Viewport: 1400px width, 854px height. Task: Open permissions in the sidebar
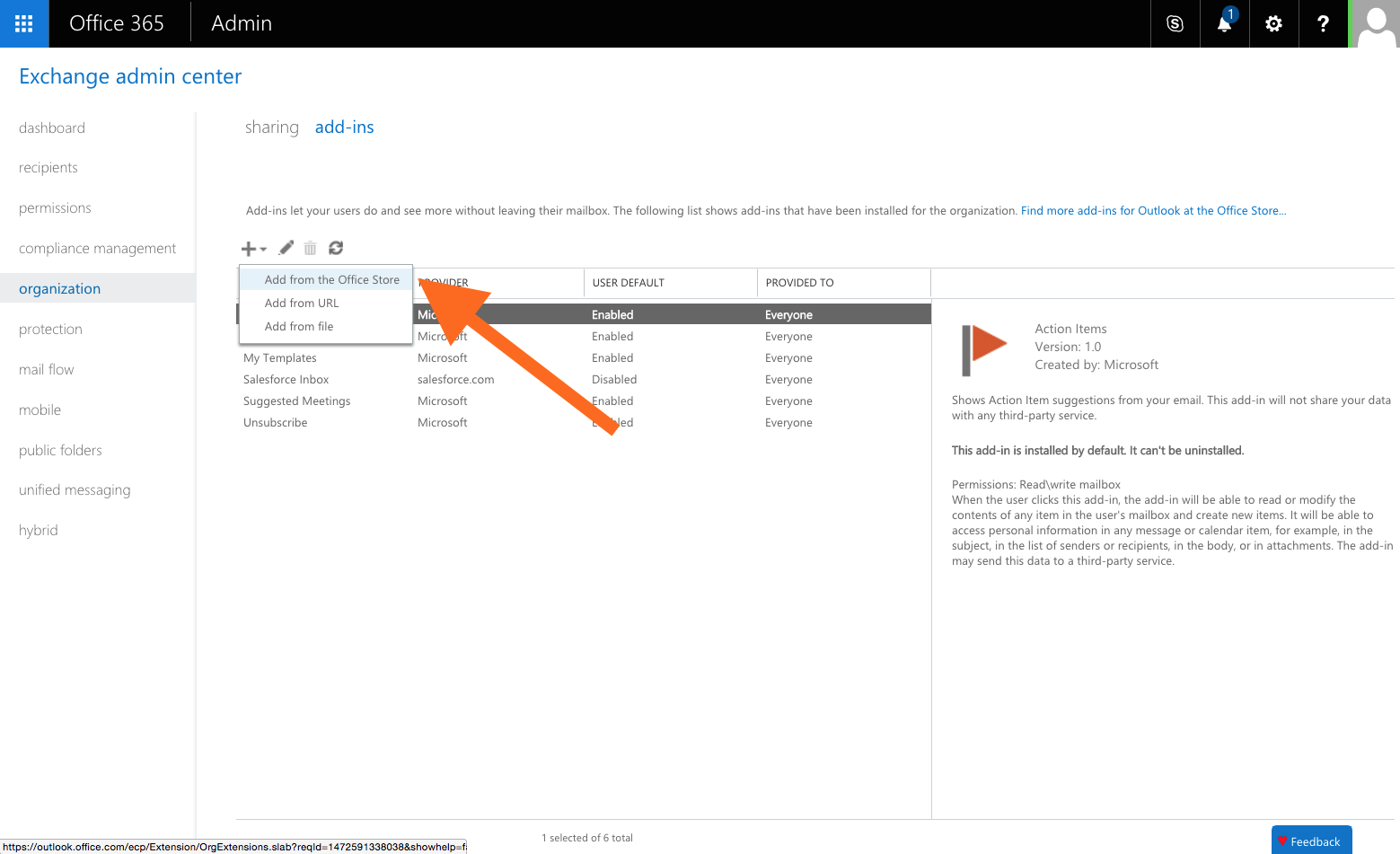55,207
